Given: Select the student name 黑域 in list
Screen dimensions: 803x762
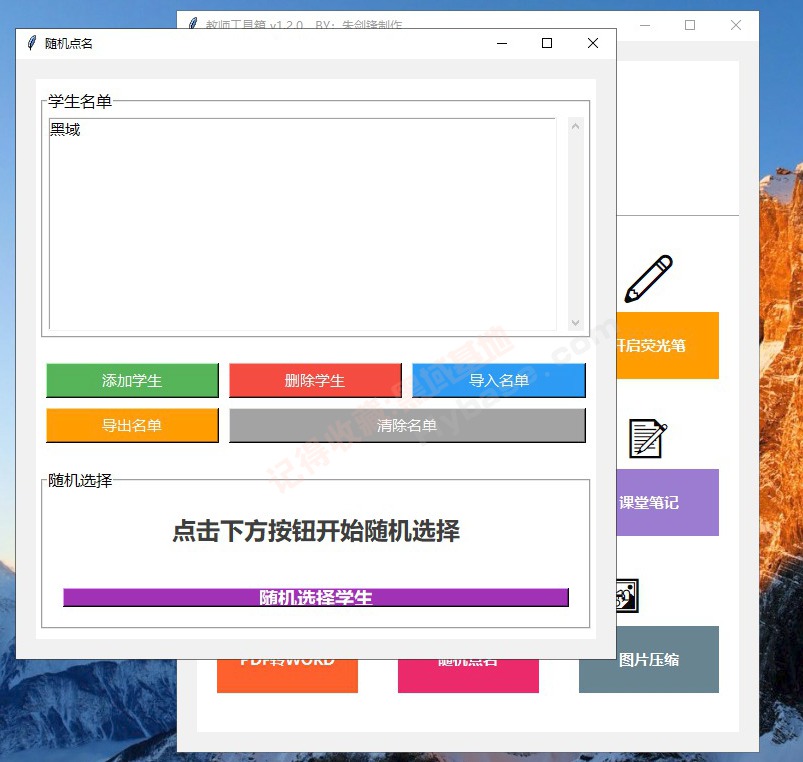Looking at the screenshot, I should coord(64,129).
